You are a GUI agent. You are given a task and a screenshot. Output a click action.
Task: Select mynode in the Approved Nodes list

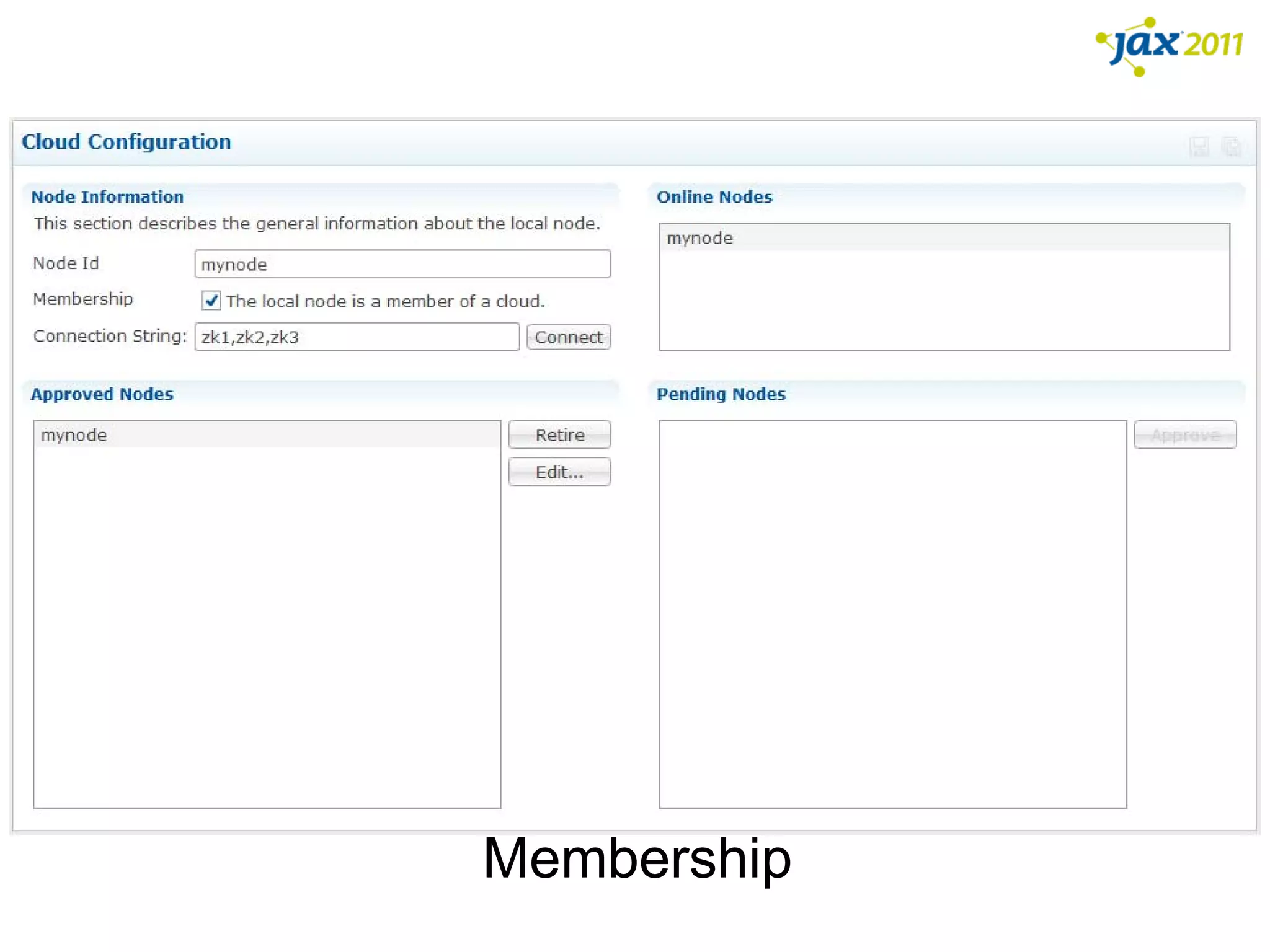click(267, 434)
